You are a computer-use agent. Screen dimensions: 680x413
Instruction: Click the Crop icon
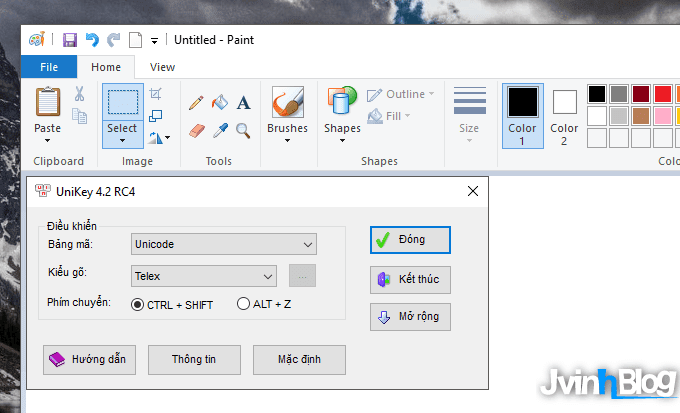pos(155,93)
